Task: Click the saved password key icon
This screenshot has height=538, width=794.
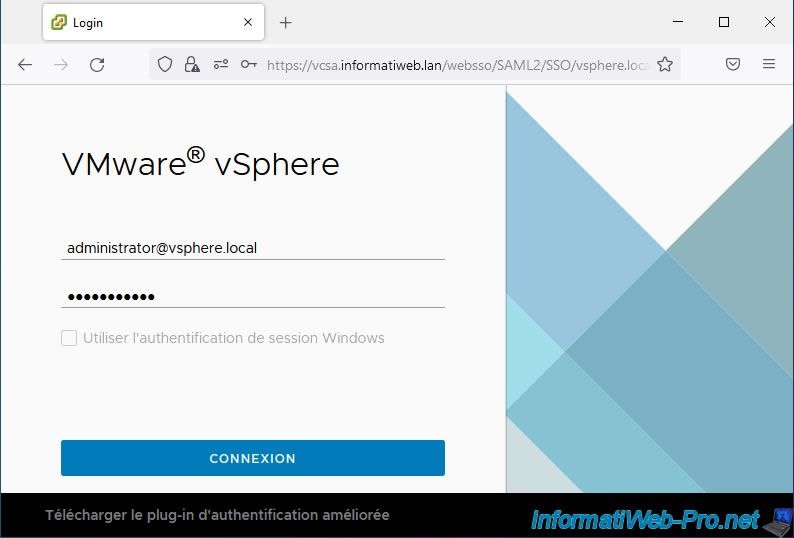Action: pyautogui.click(x=249, y=64)
